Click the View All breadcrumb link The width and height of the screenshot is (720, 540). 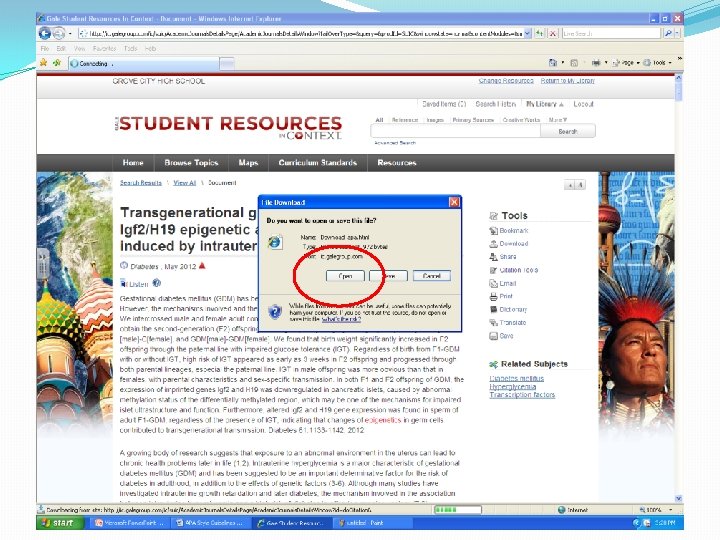185,183
